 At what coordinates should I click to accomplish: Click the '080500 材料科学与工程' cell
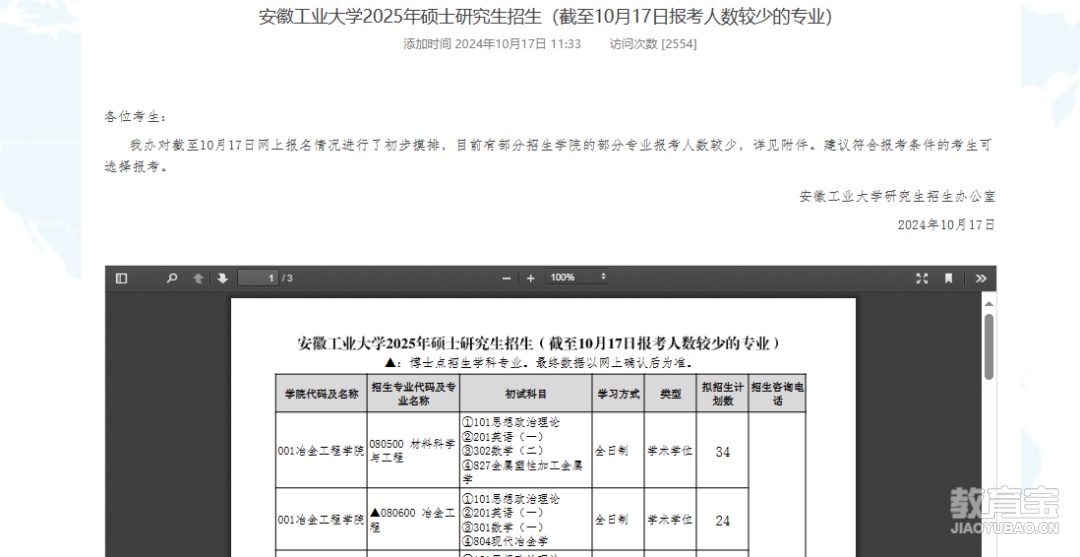(x=413, y=451)
